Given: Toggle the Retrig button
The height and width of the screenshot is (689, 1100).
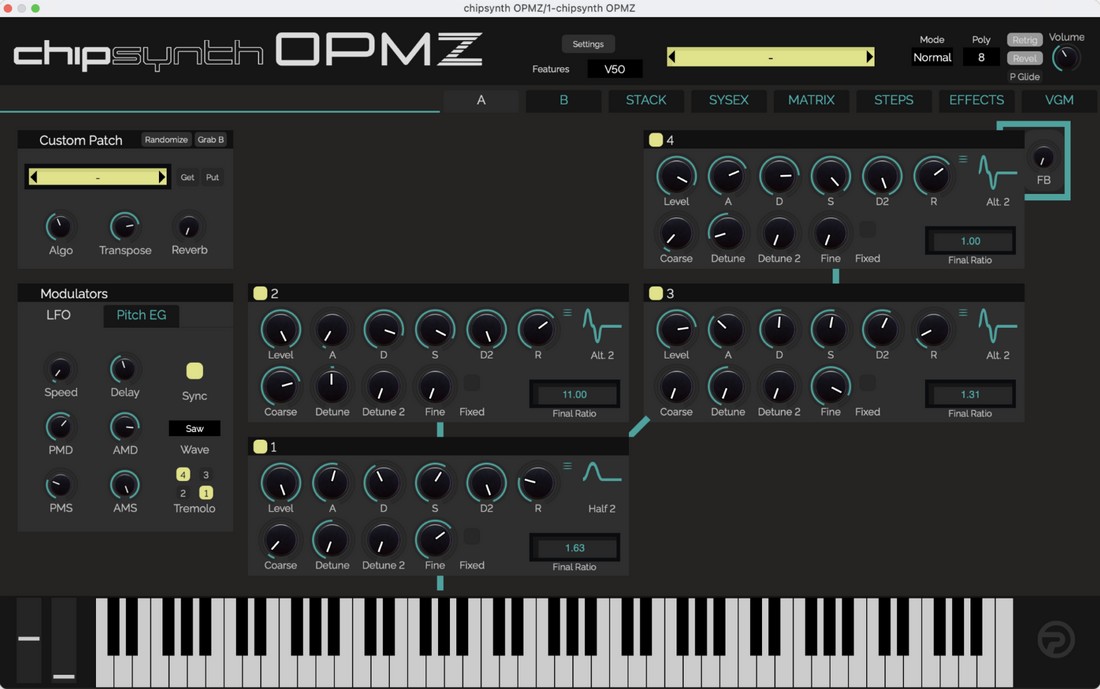Looking at the screenshot, I should pyautogui.click(x=1024, y=40).
